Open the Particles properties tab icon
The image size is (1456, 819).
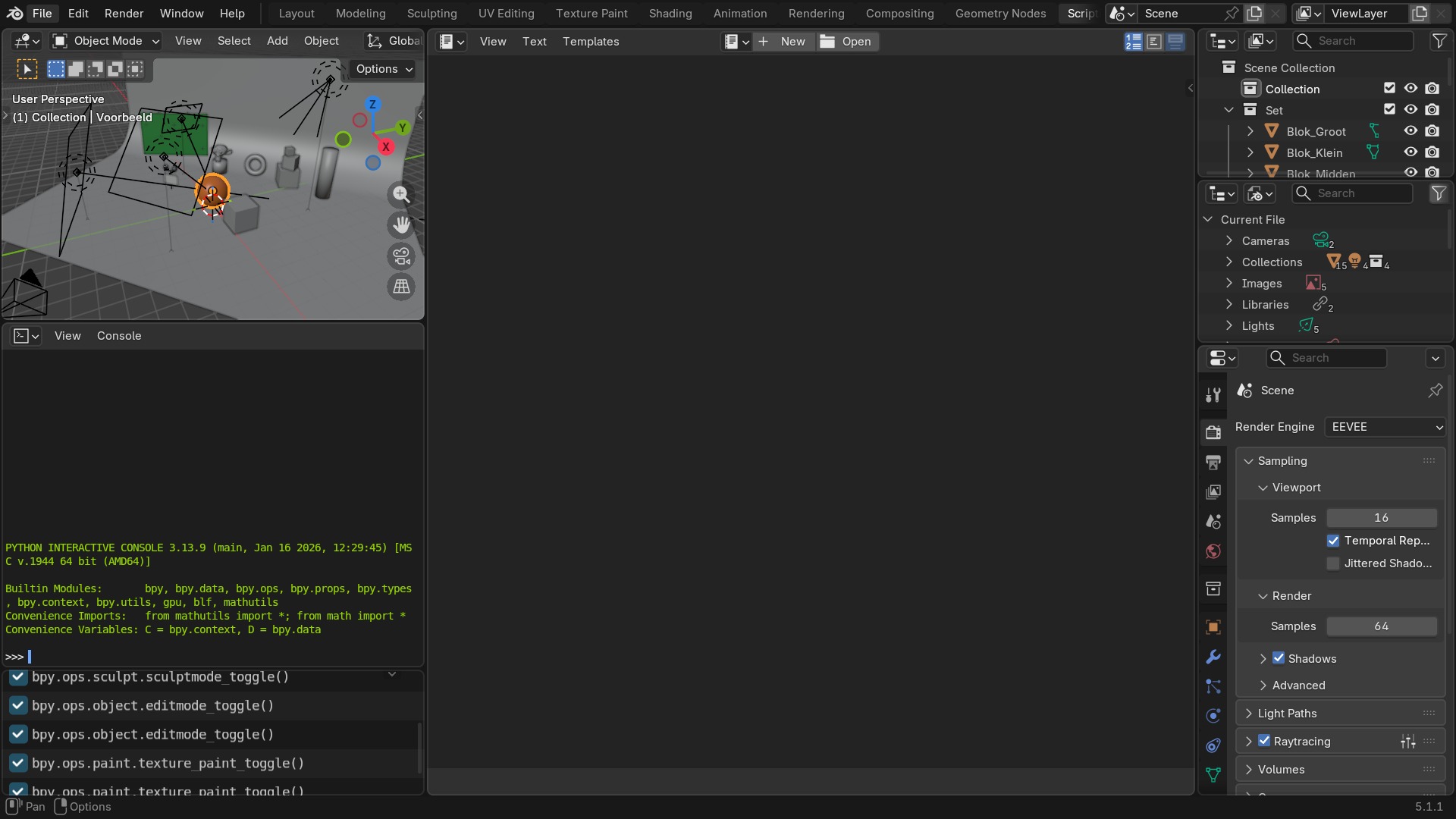pos(1213,686)
